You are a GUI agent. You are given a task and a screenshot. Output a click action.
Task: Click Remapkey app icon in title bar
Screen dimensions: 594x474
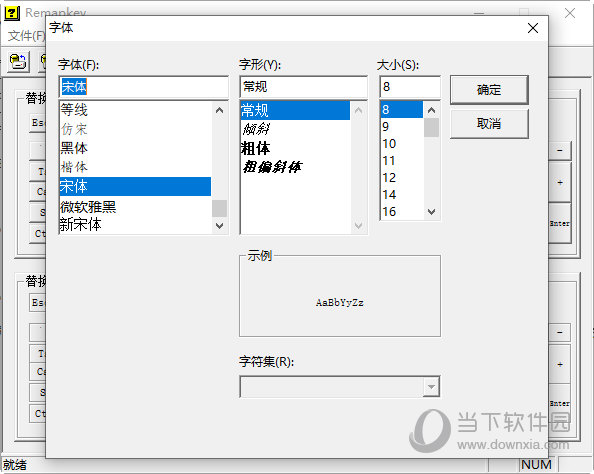click(12, 13)
